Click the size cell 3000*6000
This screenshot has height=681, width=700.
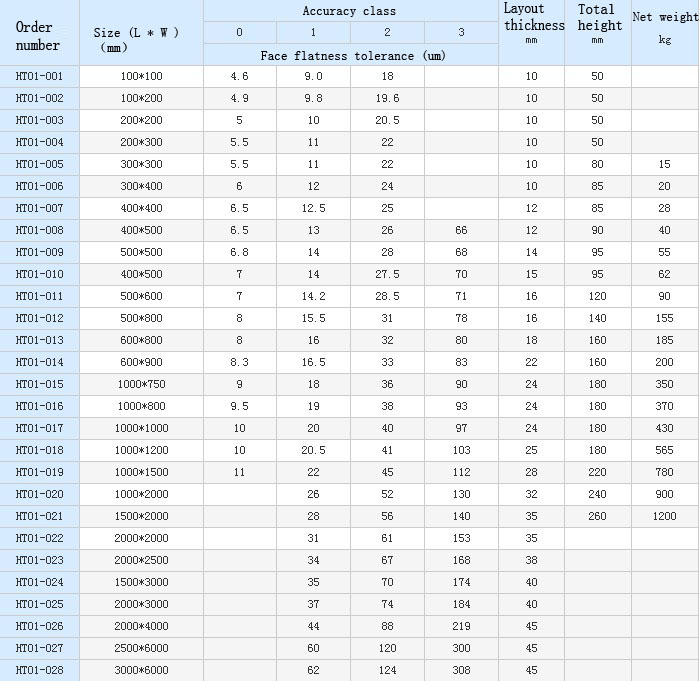coord(142,670)
